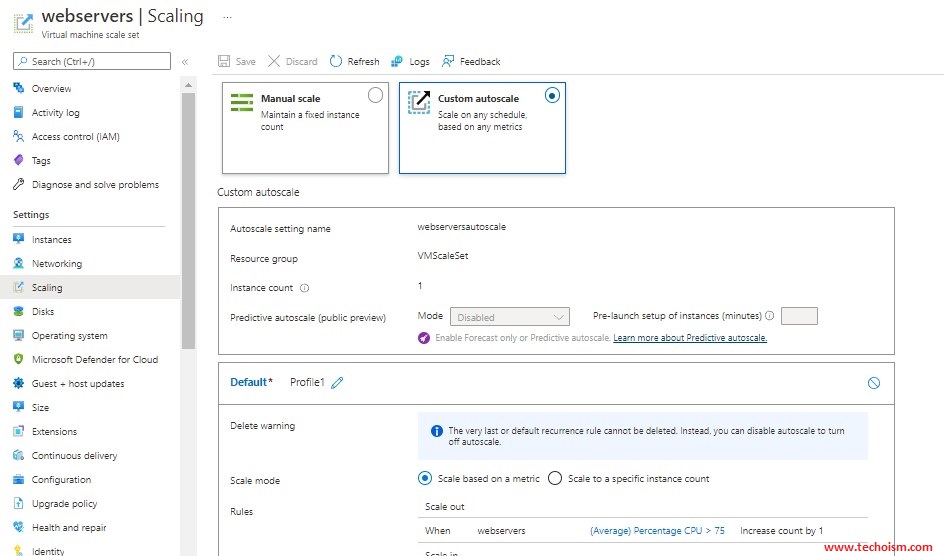This screenshot has width=944, height=556.
Task: Click the Health and repair label
Action: point(69,528)
